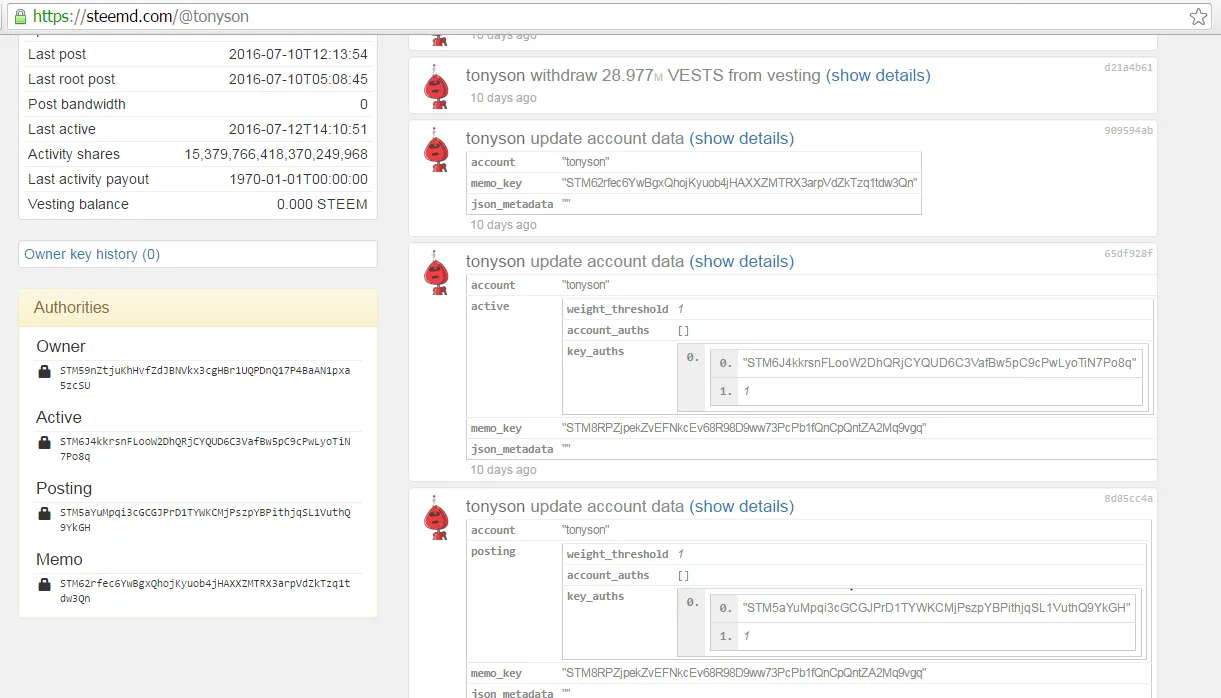The height and width of the screenshot is (698, 1221).
Task: Click the avatar on transaction 909594ab
Action: coord(436,149)
